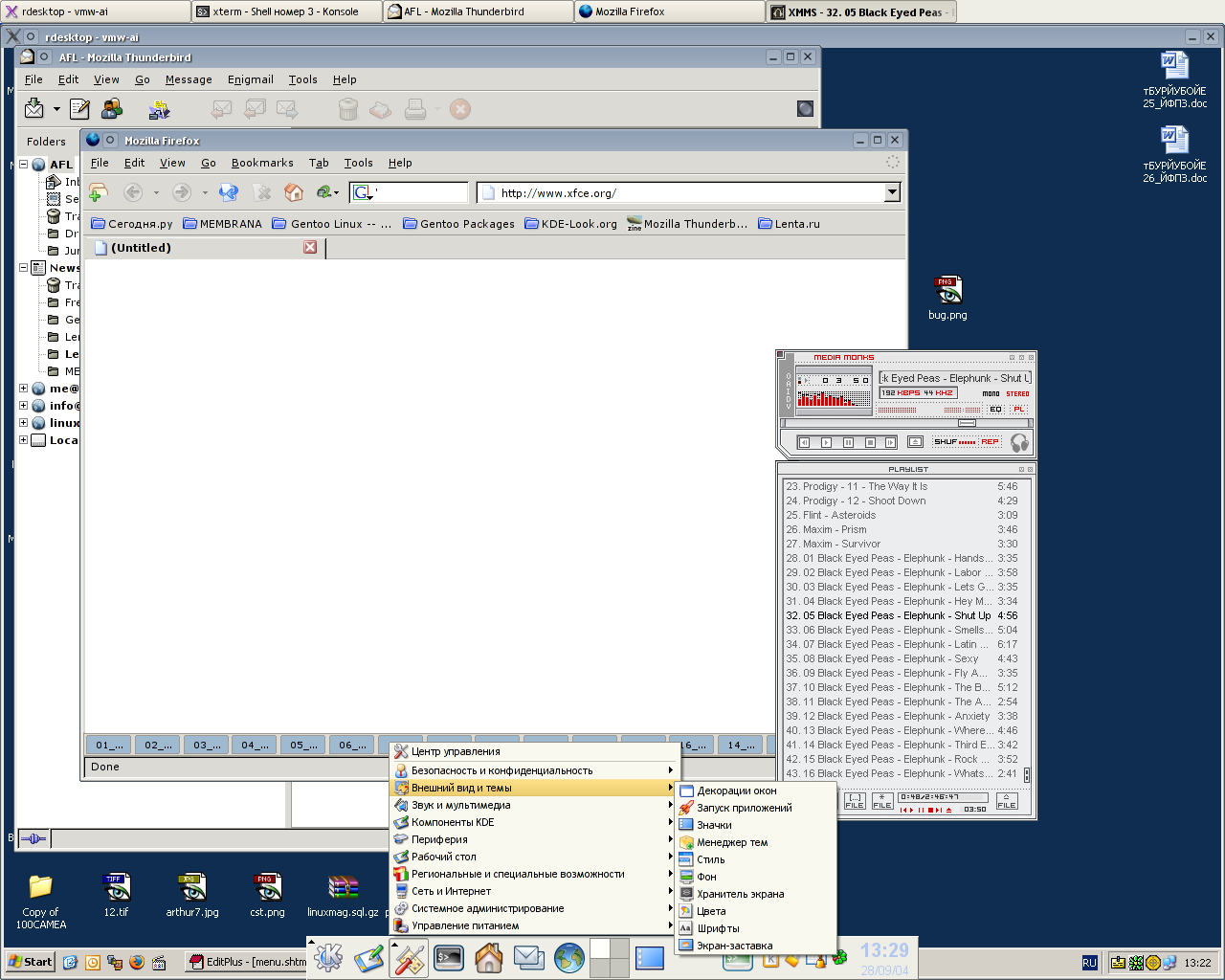Click Get Mail icon in Thunderbird toolbar
The height and width of the screenshot is (980, 1225).
pyautogui.click(x=34, y=108)
